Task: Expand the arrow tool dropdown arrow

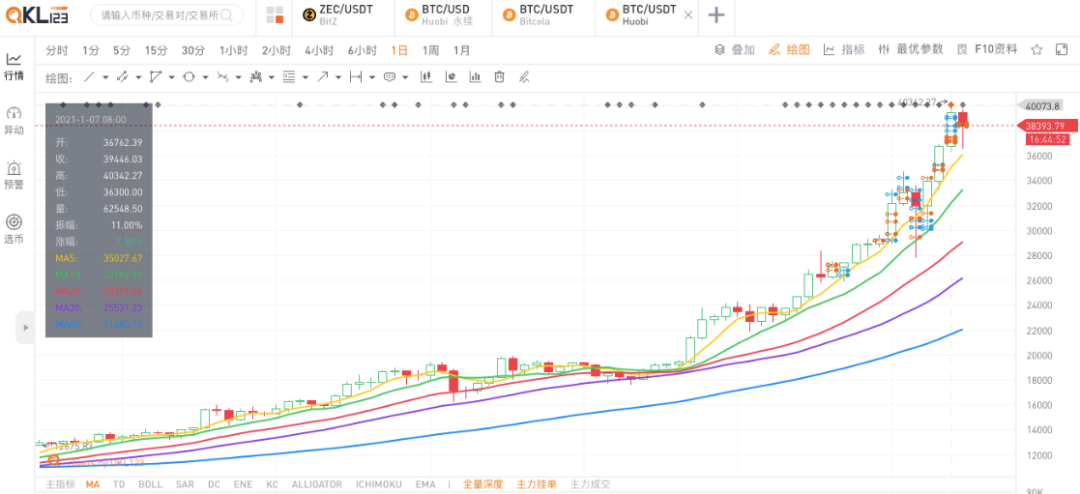Action: [x=338, y=77]
